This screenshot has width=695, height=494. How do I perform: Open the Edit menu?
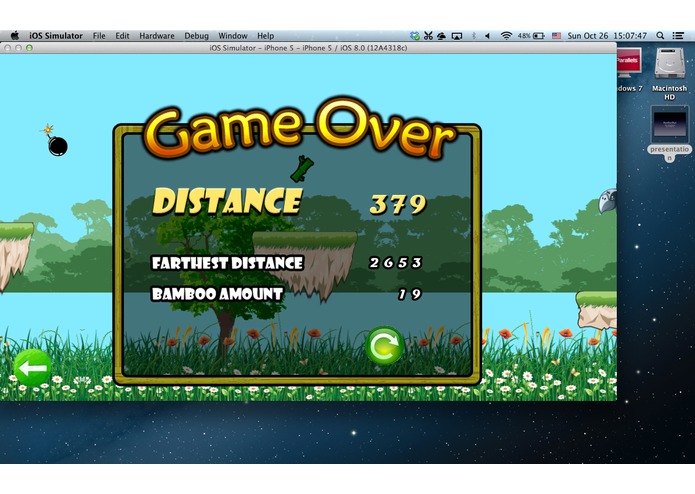[122, 36]
